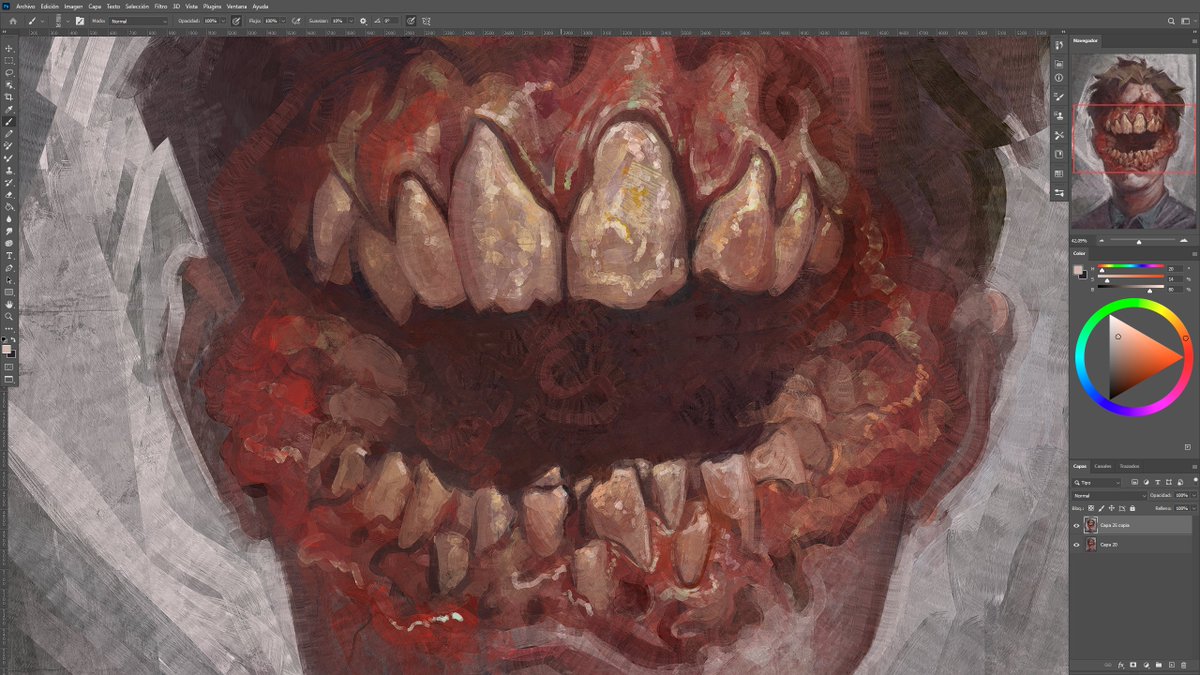Zoom in Navigator large mountains icon

tap(1184, 241)
